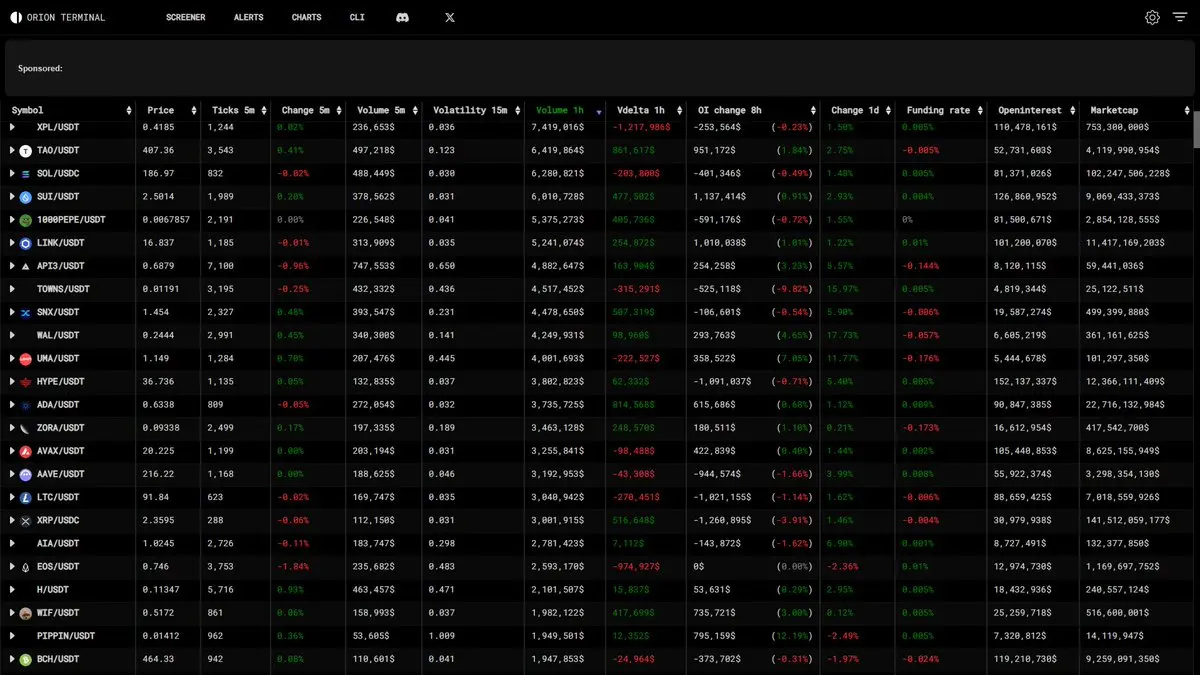This screenshot has height=675, width=1200.
Task: Expand the TAO/USDT row arrow
Action: pos(12,150)
